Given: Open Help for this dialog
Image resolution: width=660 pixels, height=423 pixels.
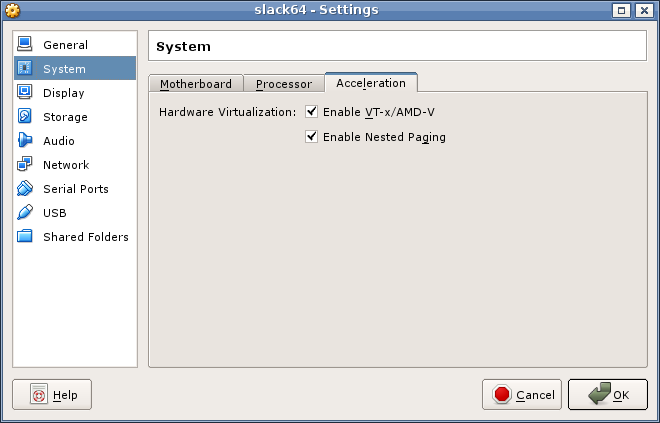Looking at the screenshot, I should (52, 395).
